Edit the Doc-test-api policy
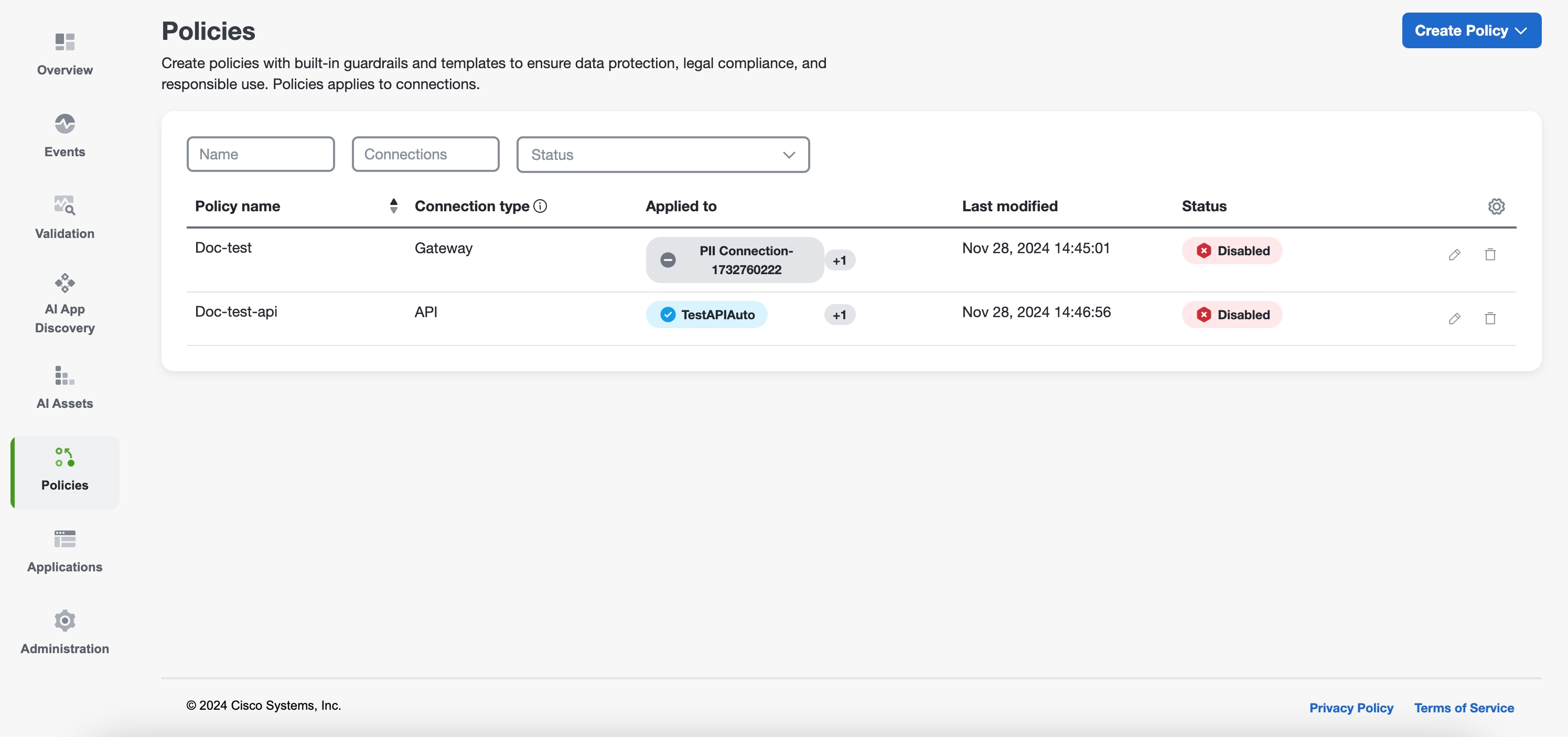The width and height of the screenshot is (1568, 737). pos(1454,318)
